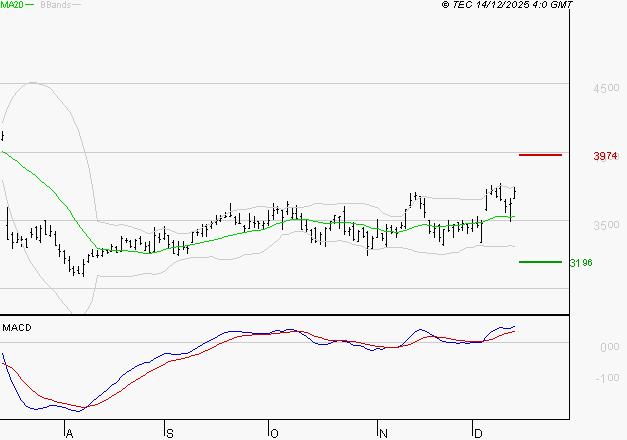This screenshot has width=627, height=440.
Task: Select the N month marker on time axis
Action: (382, 432)
